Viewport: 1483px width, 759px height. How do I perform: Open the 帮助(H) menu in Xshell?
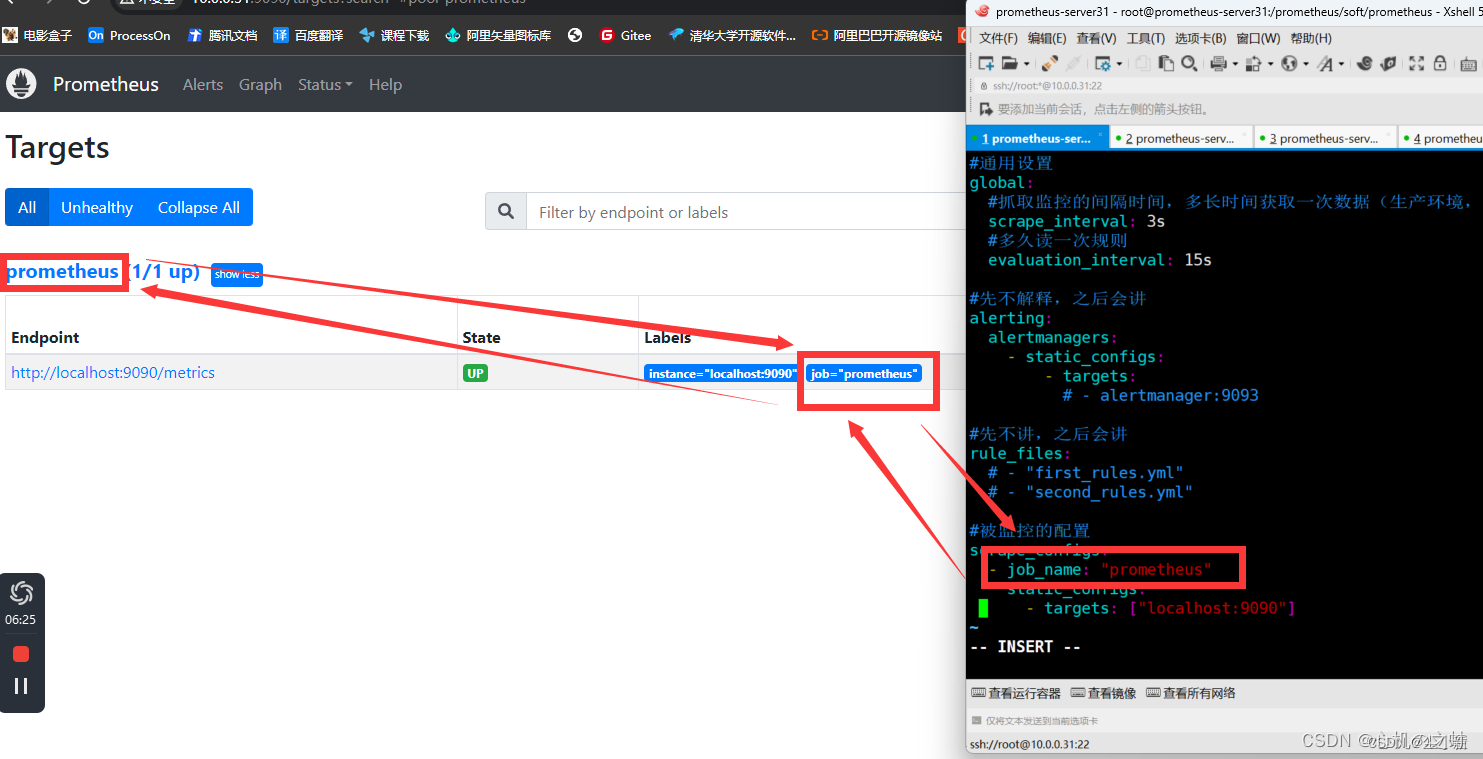1310,38
